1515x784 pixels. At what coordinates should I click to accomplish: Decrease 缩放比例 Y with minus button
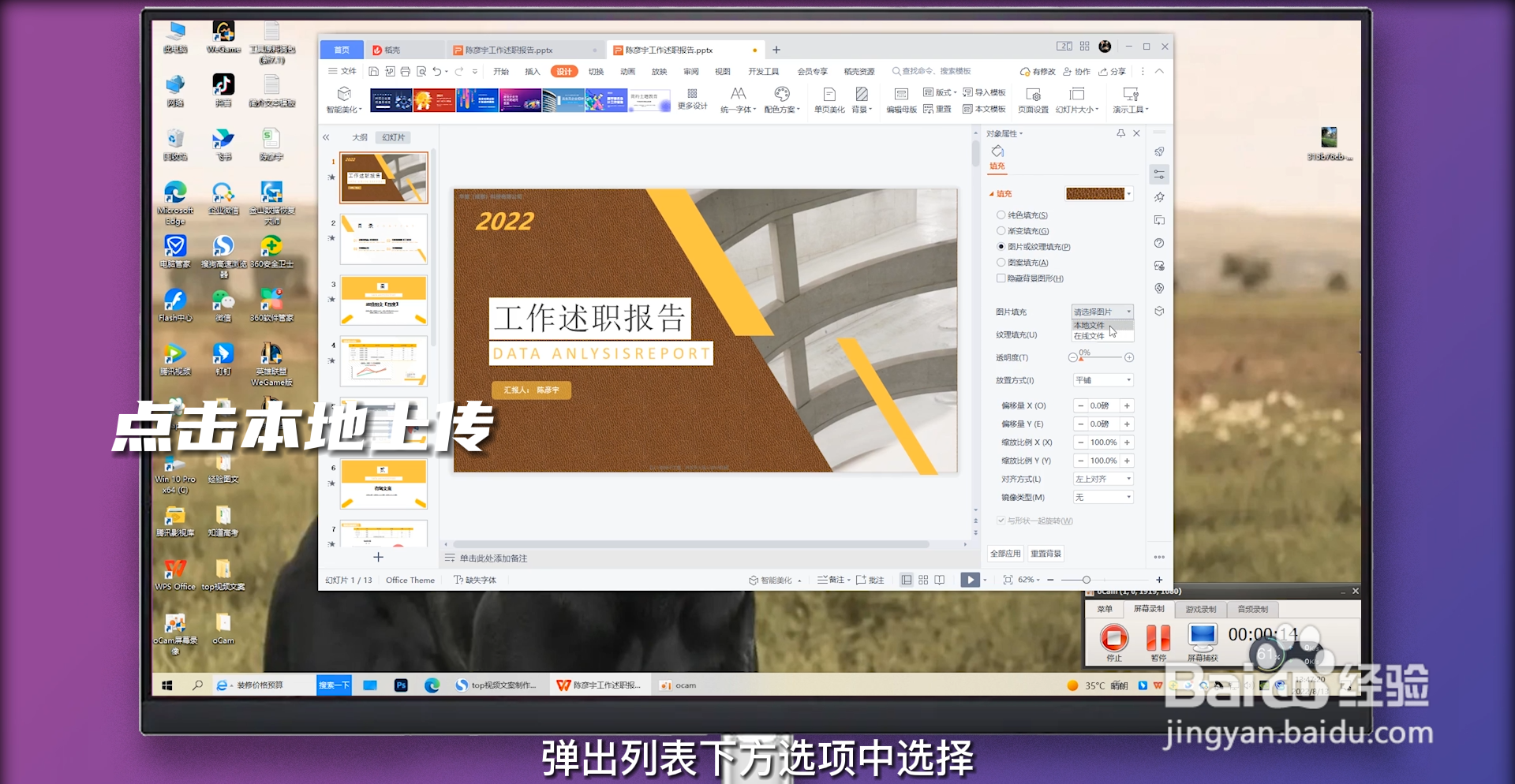(x=1080, y=461)
